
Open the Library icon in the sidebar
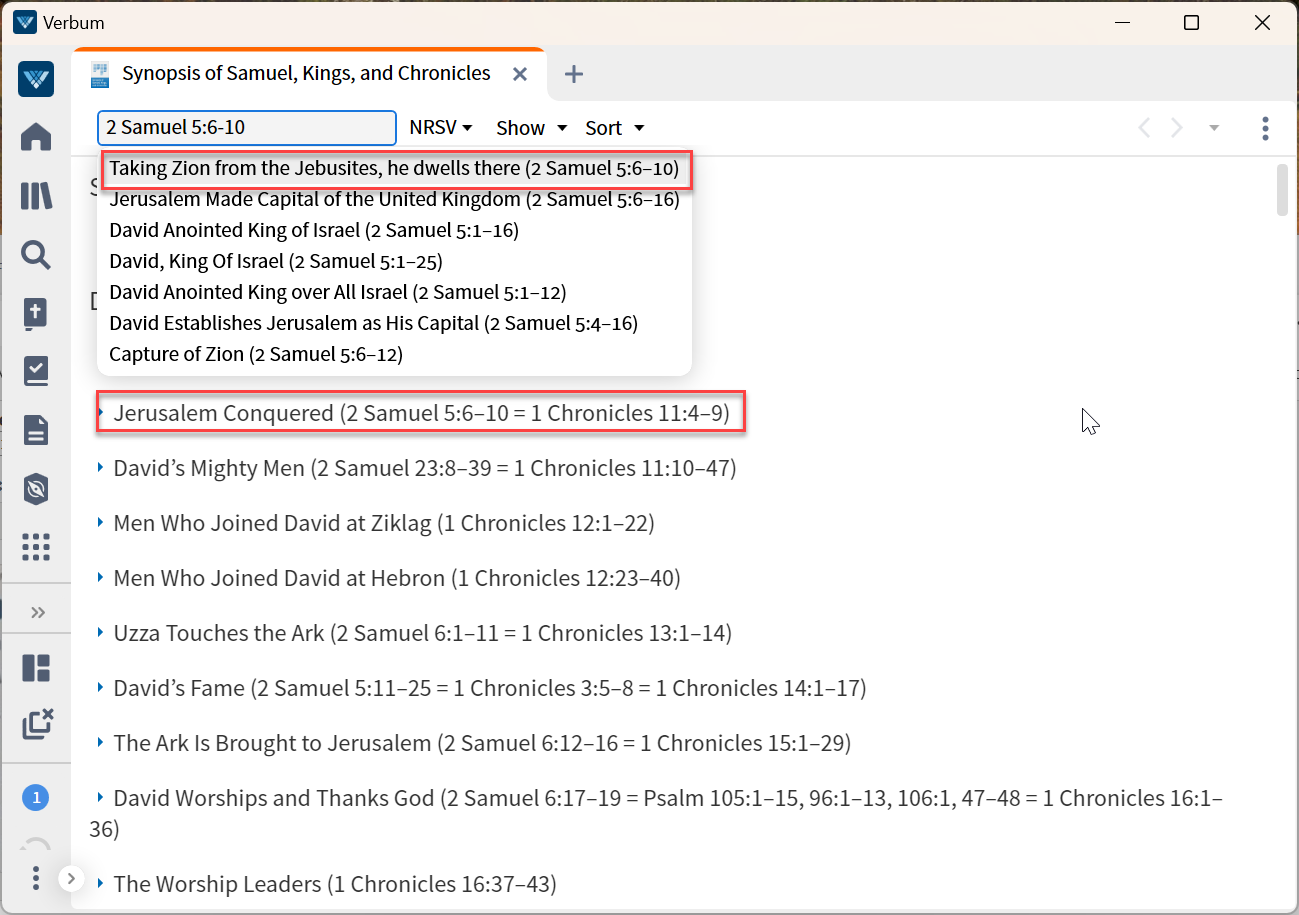point(36,196)
